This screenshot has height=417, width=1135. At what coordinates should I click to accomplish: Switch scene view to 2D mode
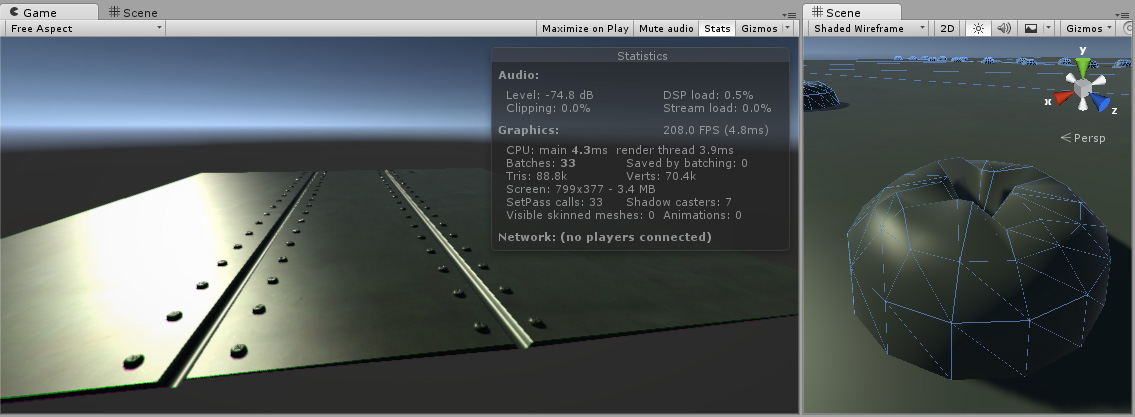click(947, 29)
